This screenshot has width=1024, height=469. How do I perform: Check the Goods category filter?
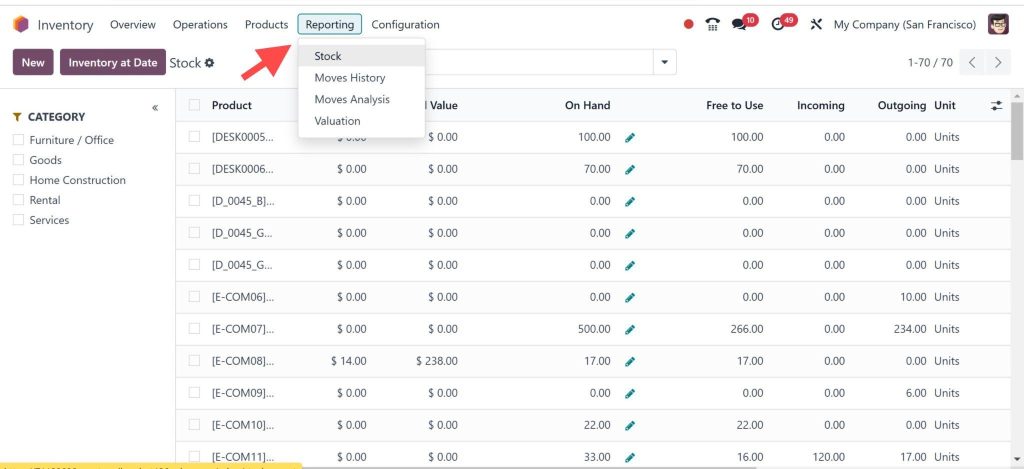[x=18, y=160]
